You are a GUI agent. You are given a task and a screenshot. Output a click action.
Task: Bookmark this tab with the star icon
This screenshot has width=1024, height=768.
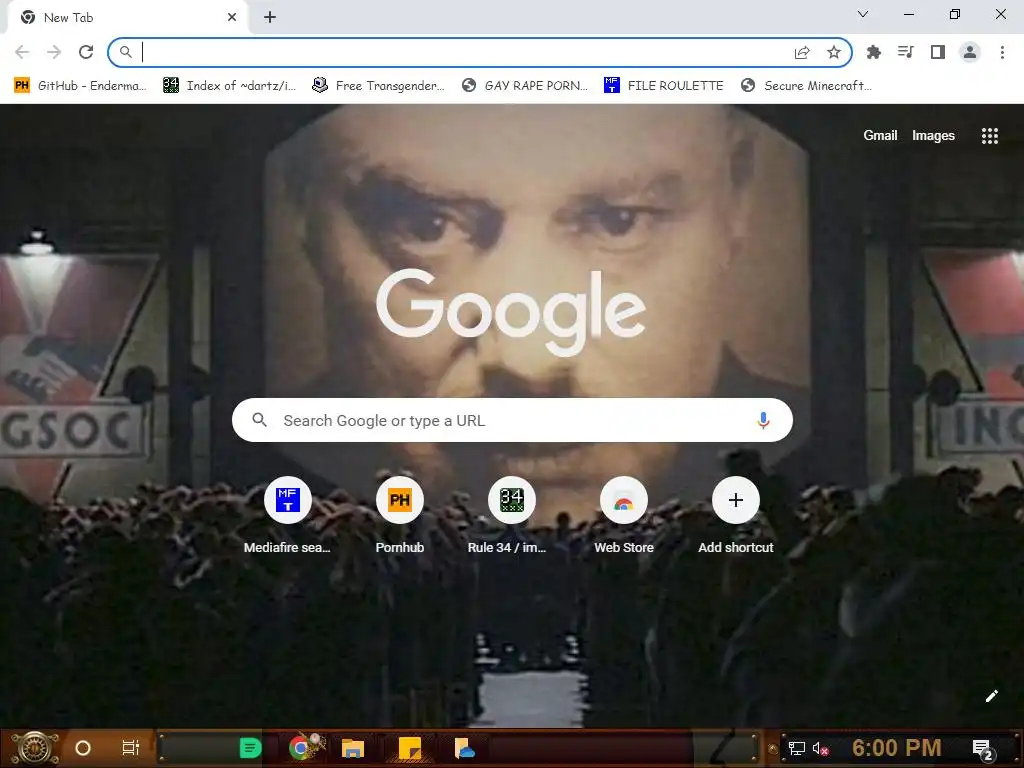pyautogui.click(x=834, y=52)
